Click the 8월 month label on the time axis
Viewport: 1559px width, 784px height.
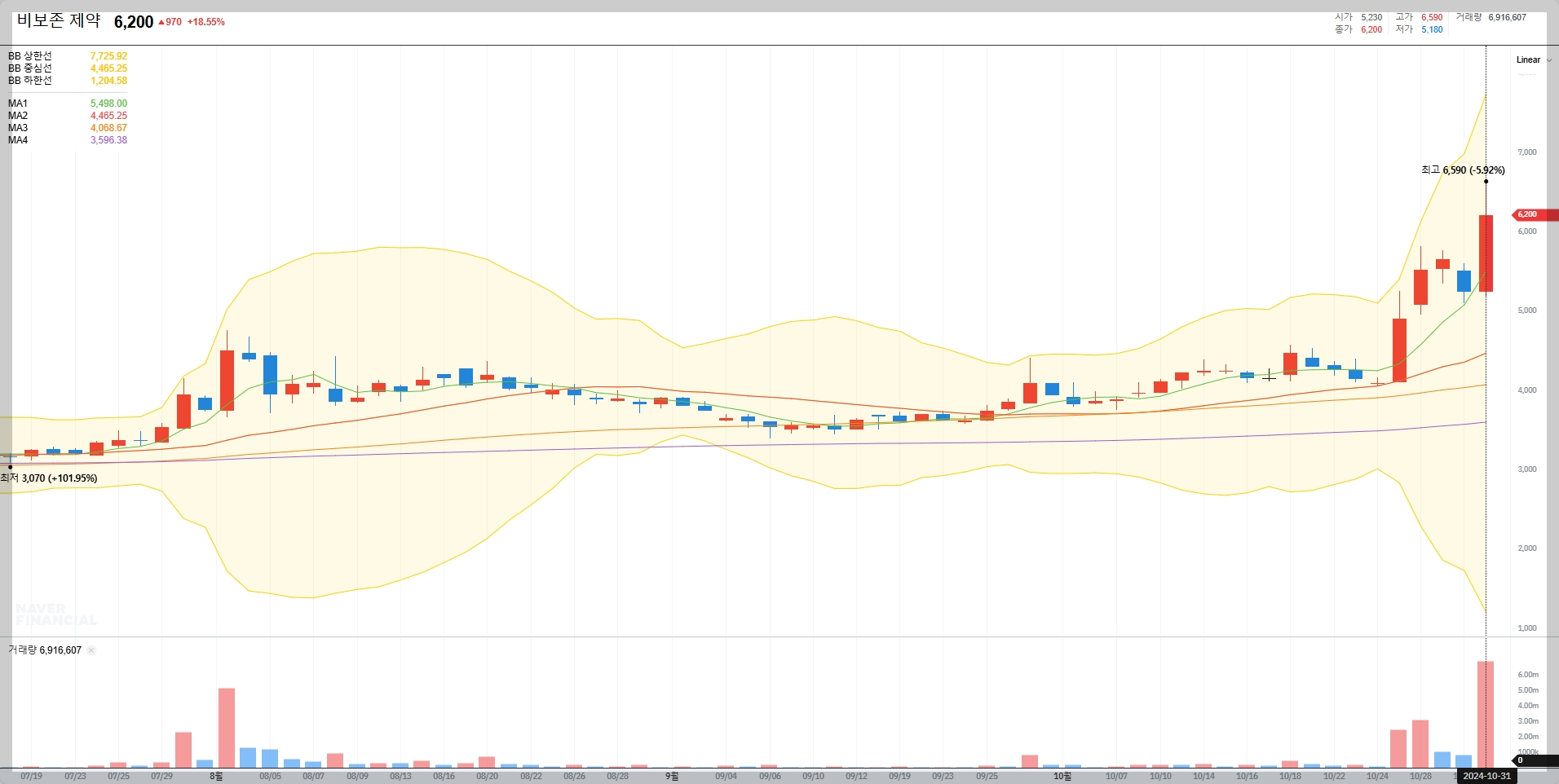point(216,776)
